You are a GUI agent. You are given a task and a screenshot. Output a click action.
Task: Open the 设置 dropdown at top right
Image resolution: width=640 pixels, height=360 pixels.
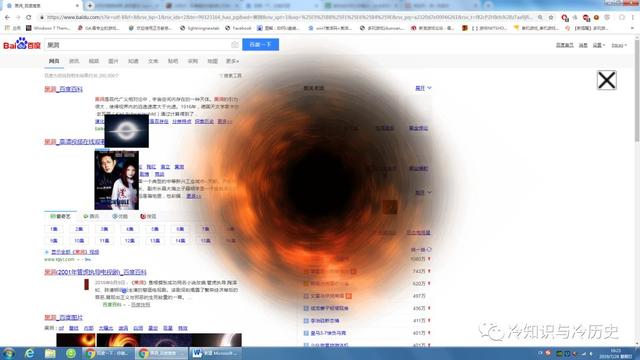pyautogui.click(x=599, y=45)
